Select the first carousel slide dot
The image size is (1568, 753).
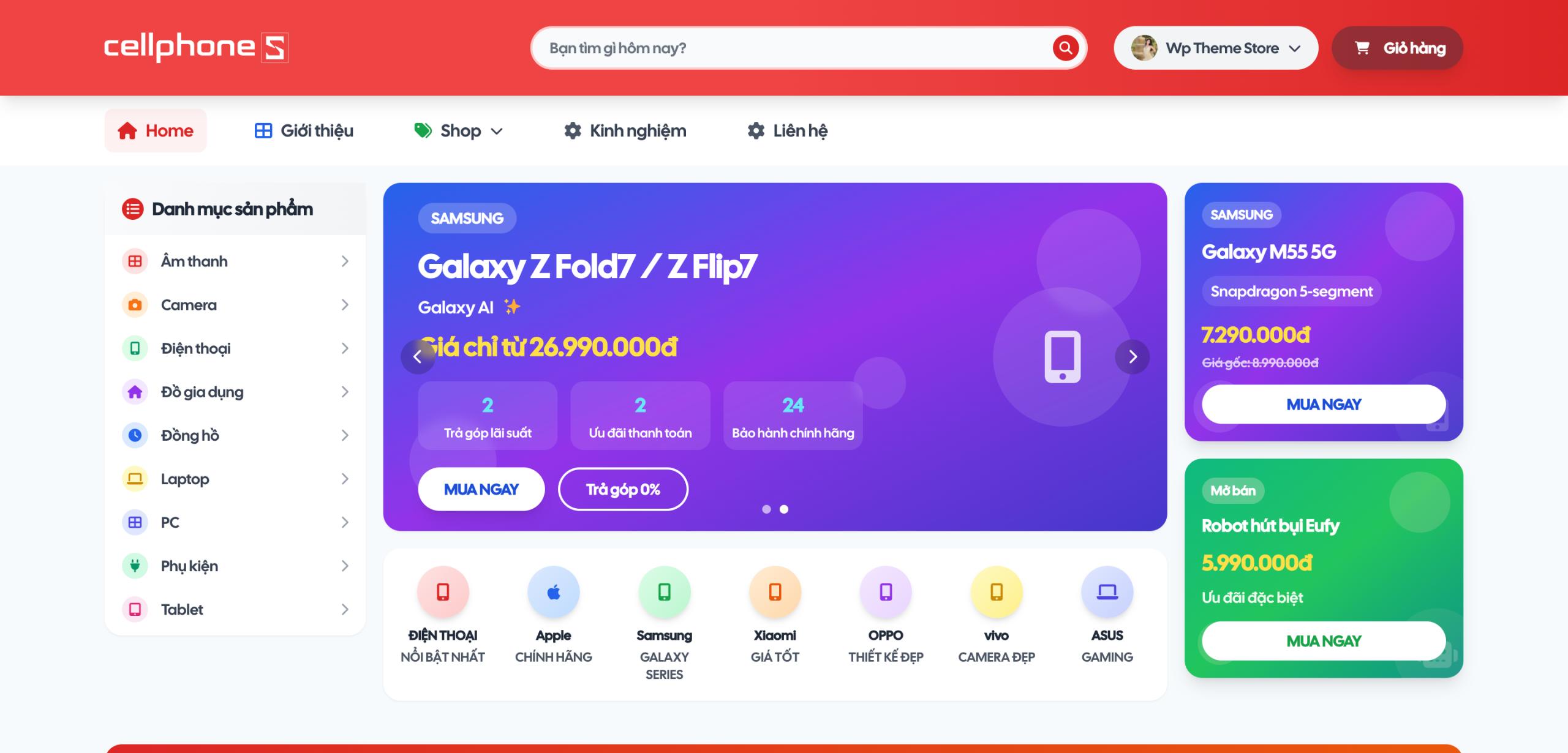click(766, 509)
